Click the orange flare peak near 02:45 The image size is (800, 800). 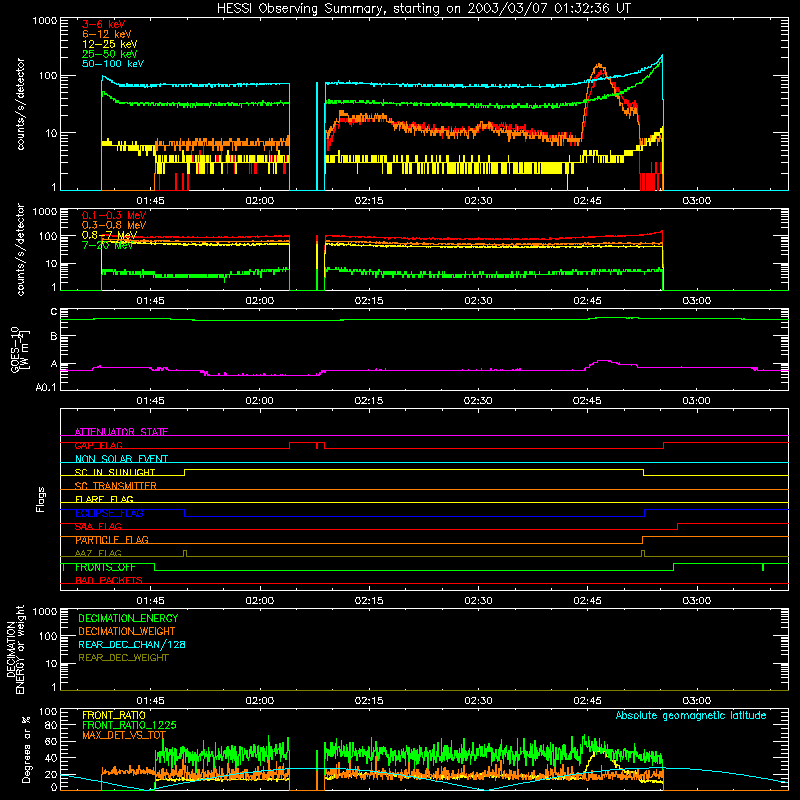pyautogui.click(x=599, y=66)
